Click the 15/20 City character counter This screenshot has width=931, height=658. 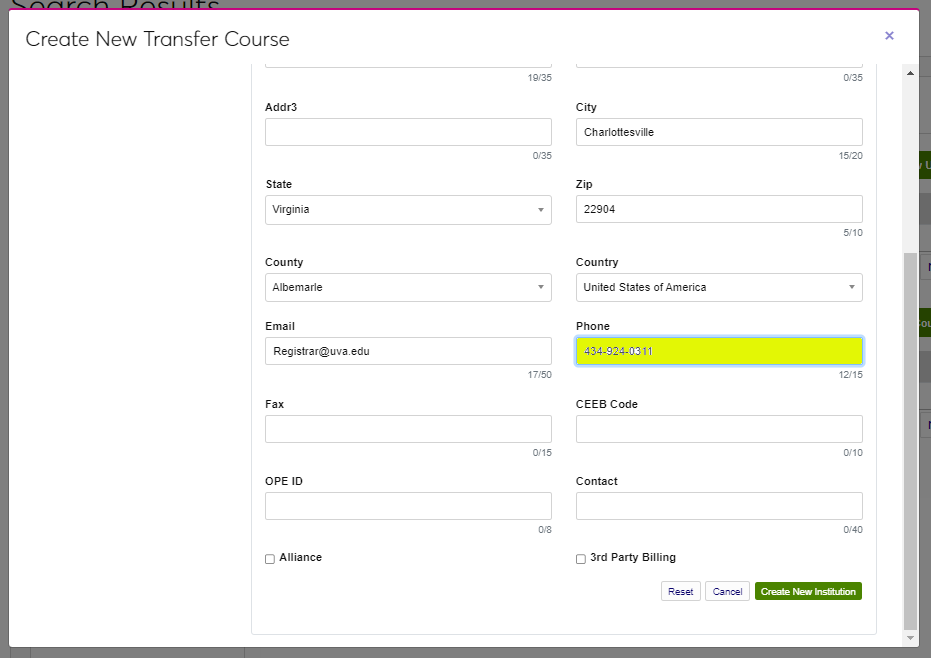(x=850, y=156)
